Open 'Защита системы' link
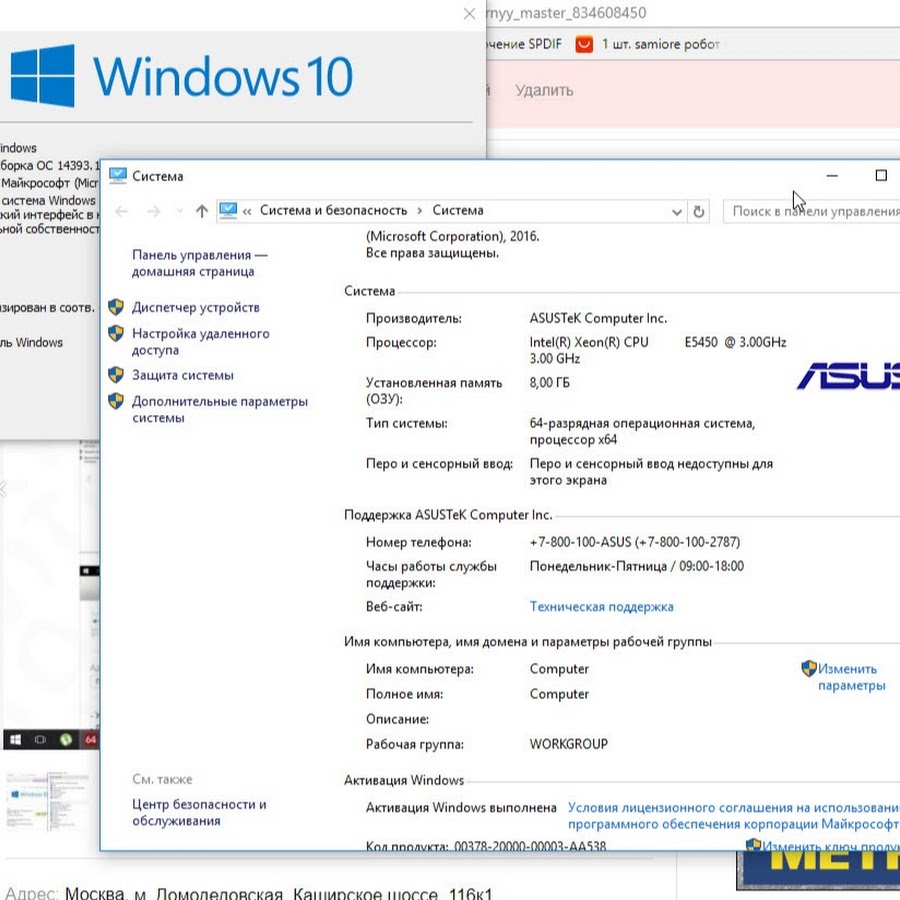The height and width of the screenshot is (900, 900). click(183, 375)
